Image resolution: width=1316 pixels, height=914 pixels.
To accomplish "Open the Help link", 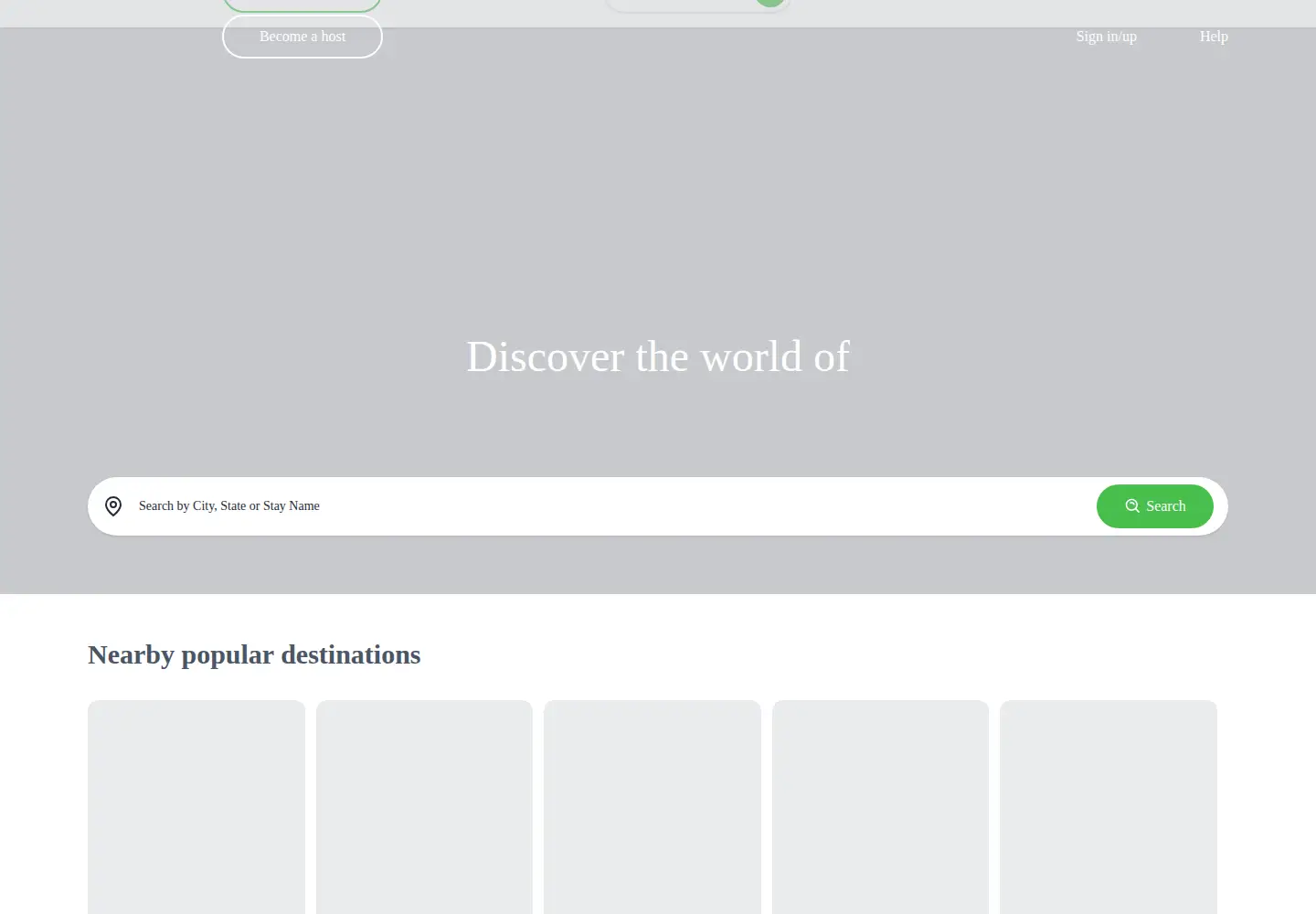I will 1214,37.
